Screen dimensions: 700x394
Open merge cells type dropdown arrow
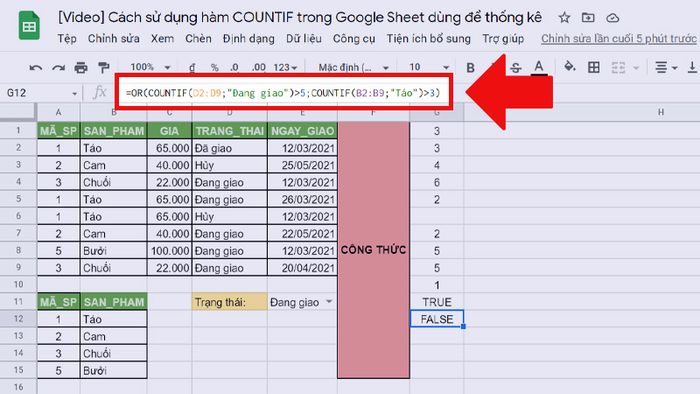(636, 68)
